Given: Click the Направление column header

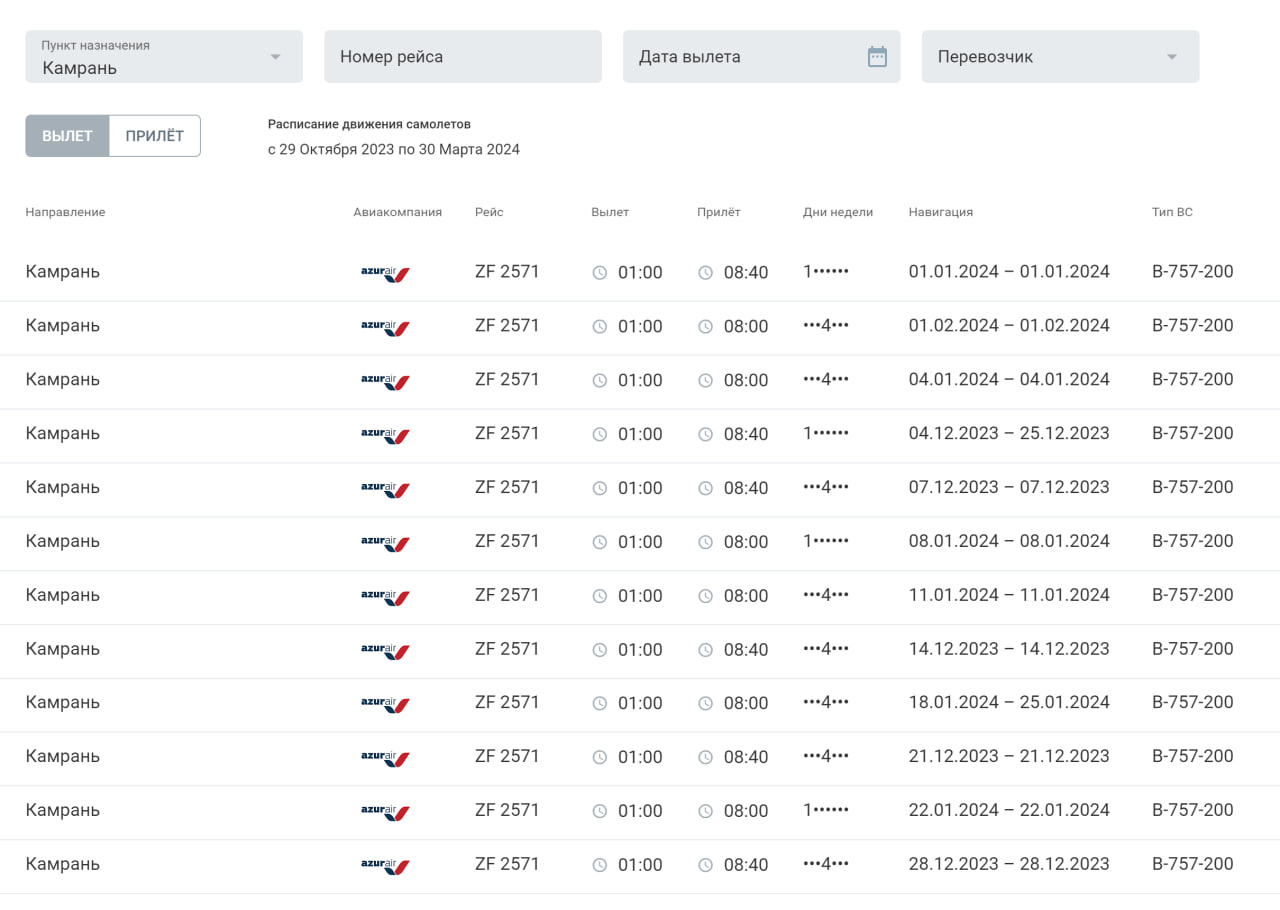Looking at the screenshot, I should [x=65, y=212].
